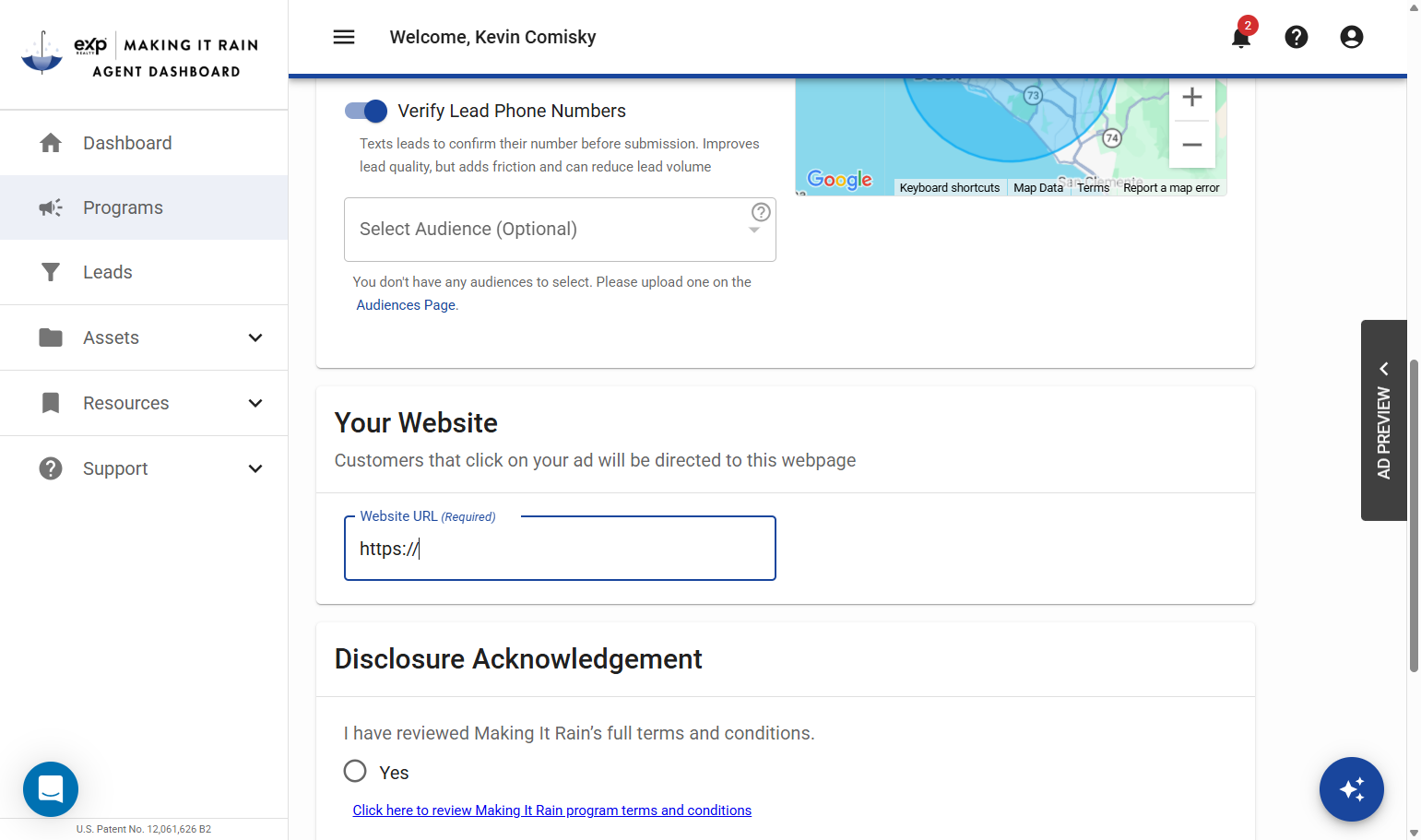Click Map Data on the map footer
Viewport: 1421px width, 840px height.
tap(1038, 188)
